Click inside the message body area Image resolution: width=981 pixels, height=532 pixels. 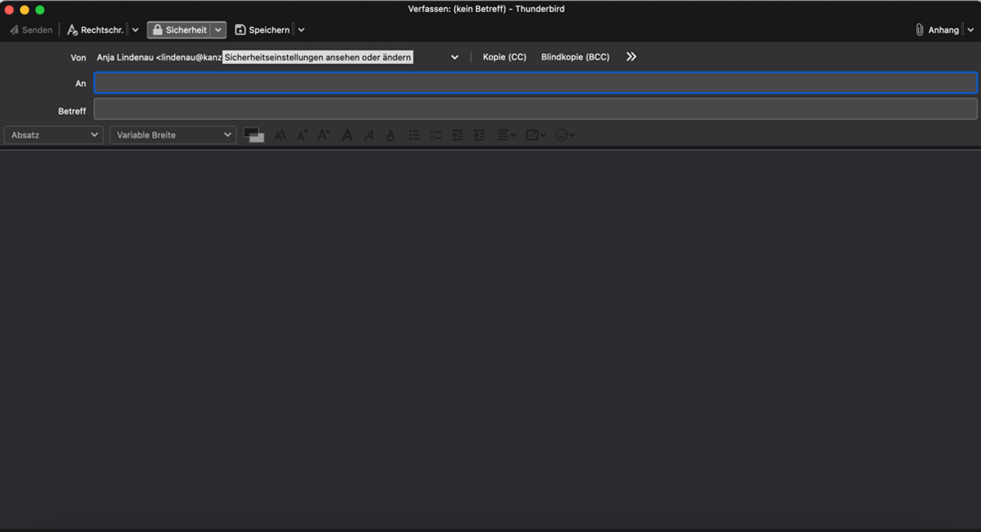coord(490,340)
